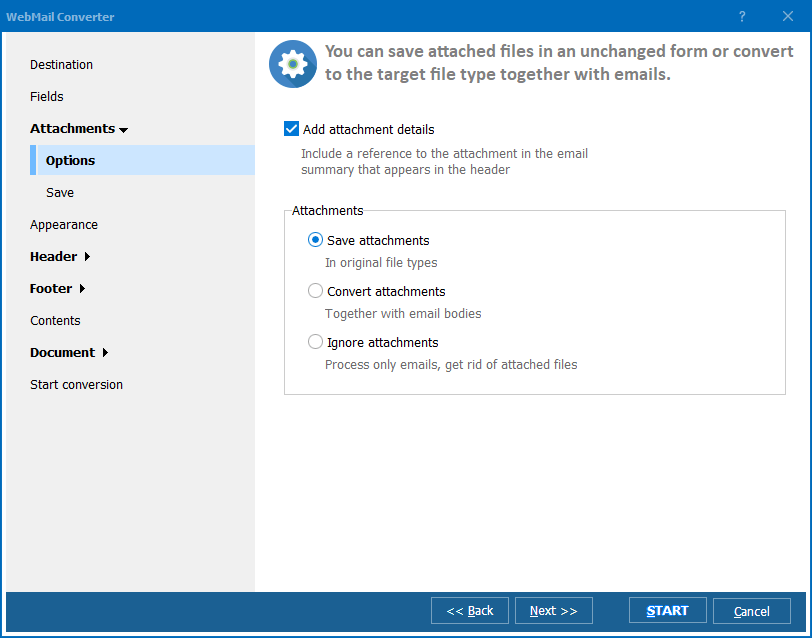Viewport: 812px width, 638px height.
Task: Open the Destination settings page
Action: pyautogui.click(x=60, y=64)
